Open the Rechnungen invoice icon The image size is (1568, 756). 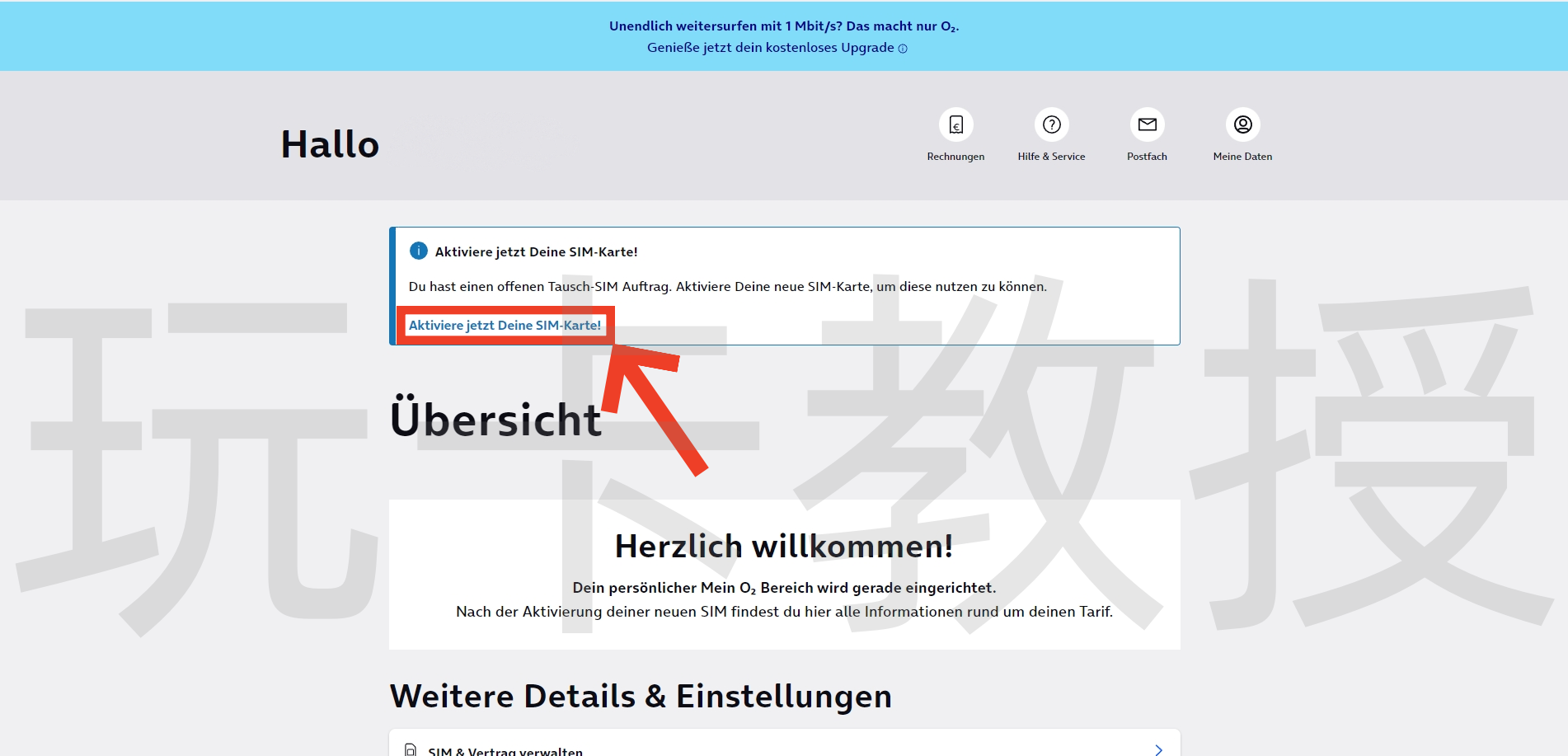[955, 124]
